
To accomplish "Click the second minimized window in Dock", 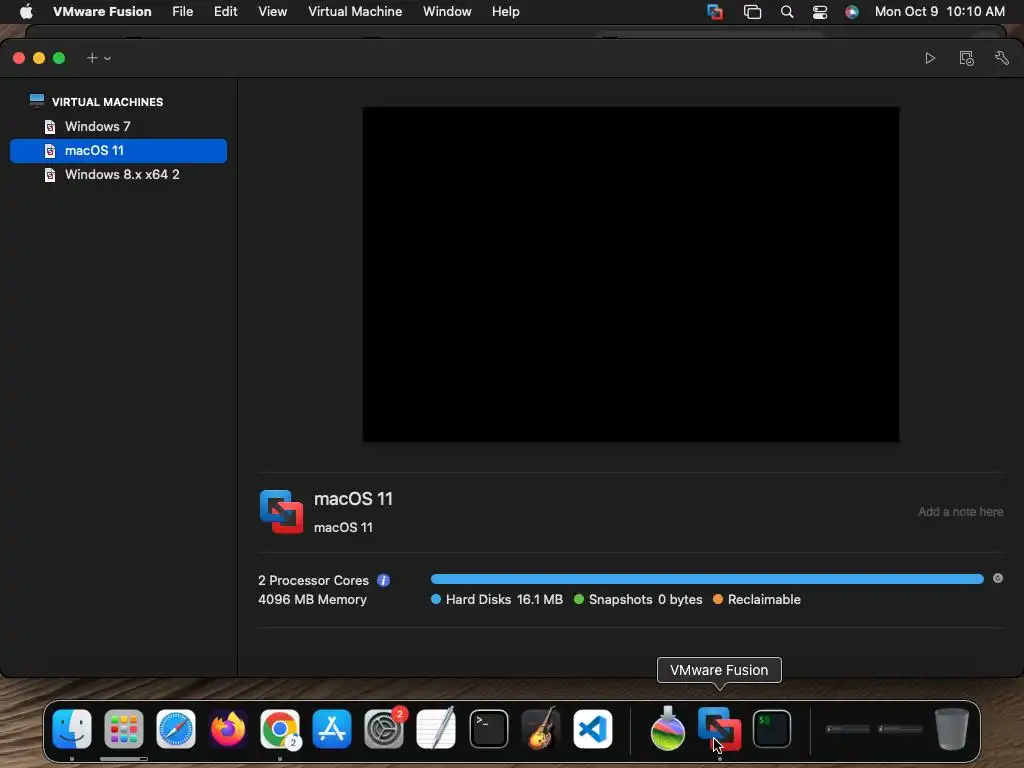I will click(x=901, y=729).
